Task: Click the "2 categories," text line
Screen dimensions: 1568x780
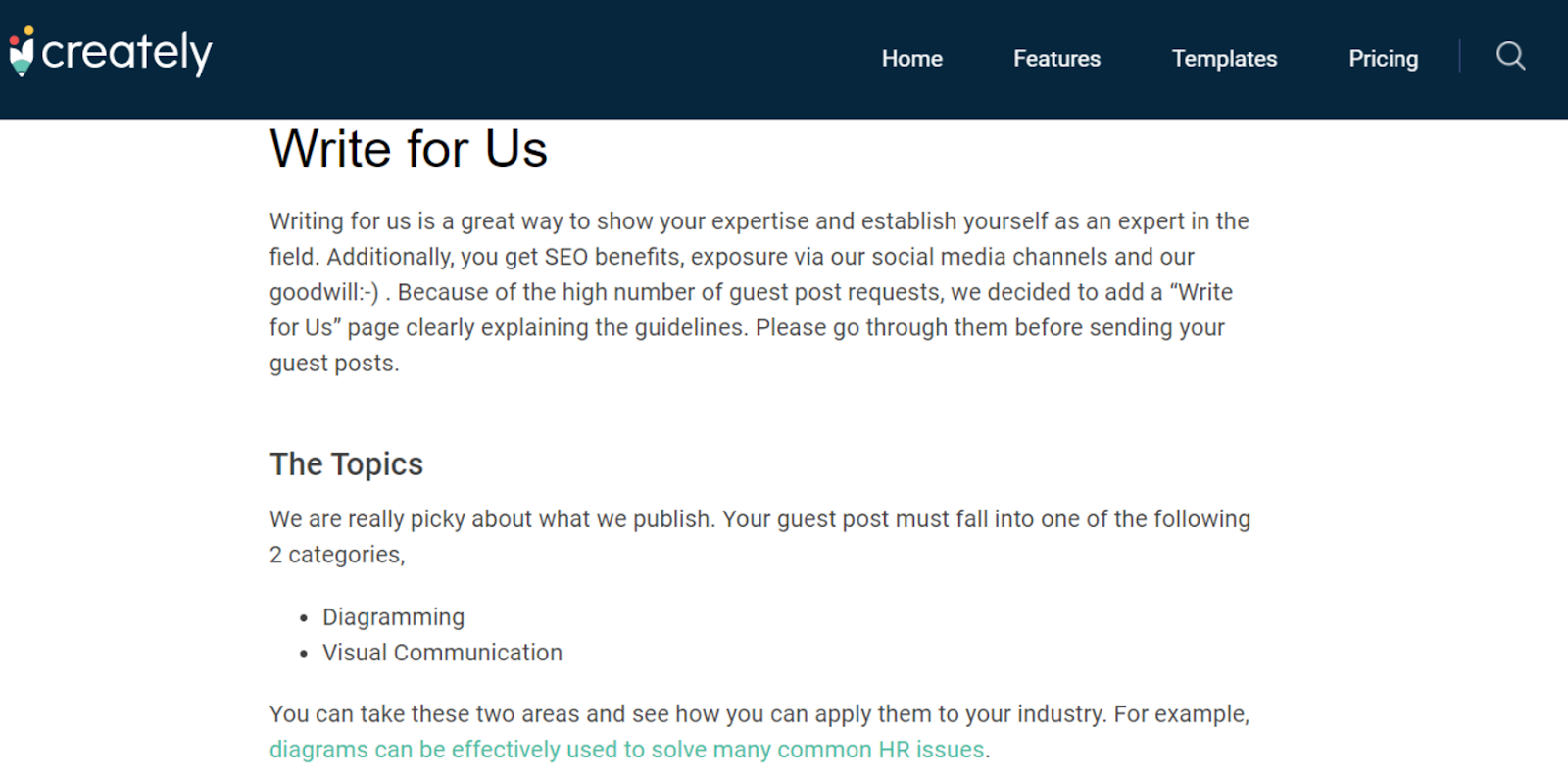Action: (x=337, y=555)
